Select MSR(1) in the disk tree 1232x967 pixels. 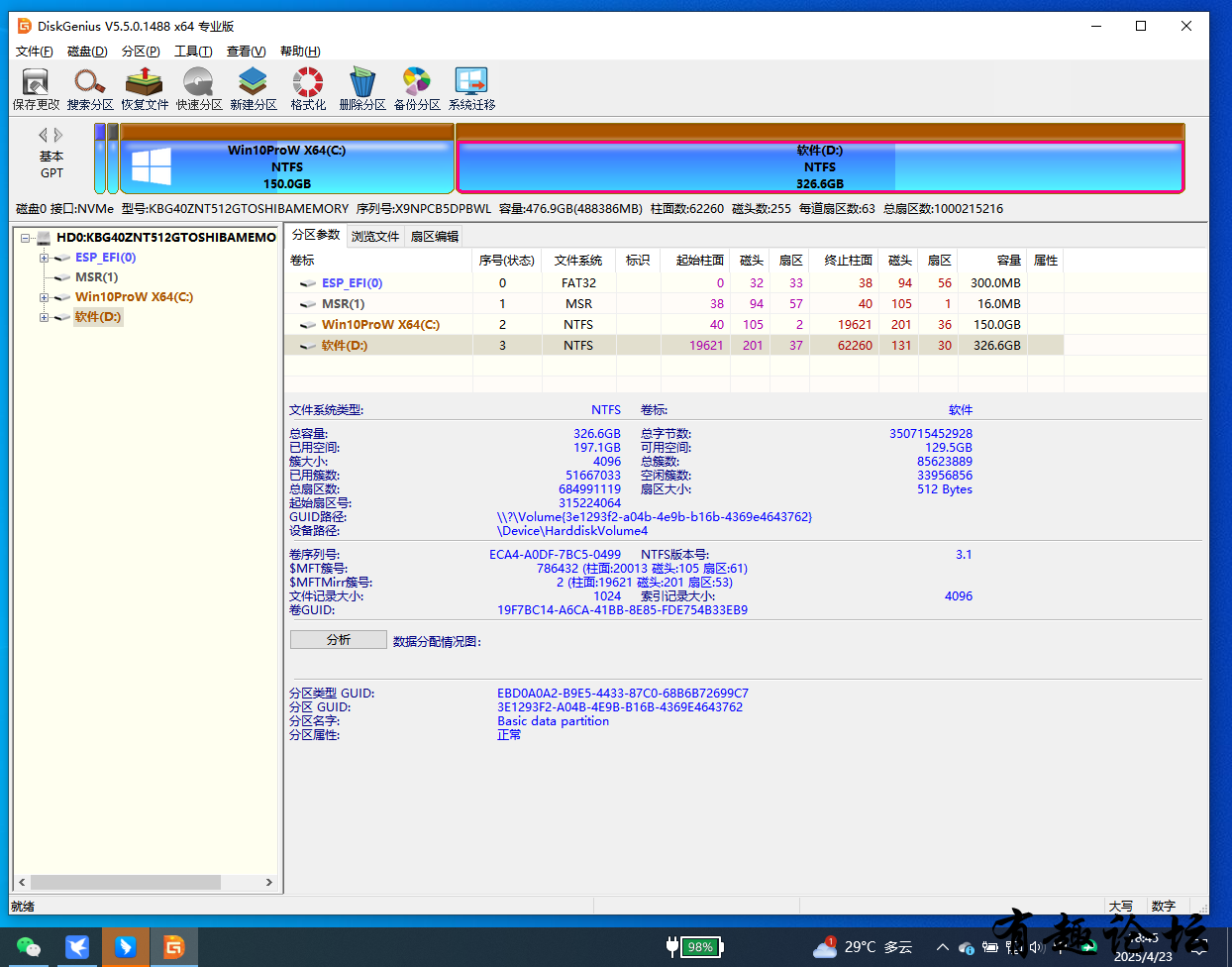click(96, 277)
